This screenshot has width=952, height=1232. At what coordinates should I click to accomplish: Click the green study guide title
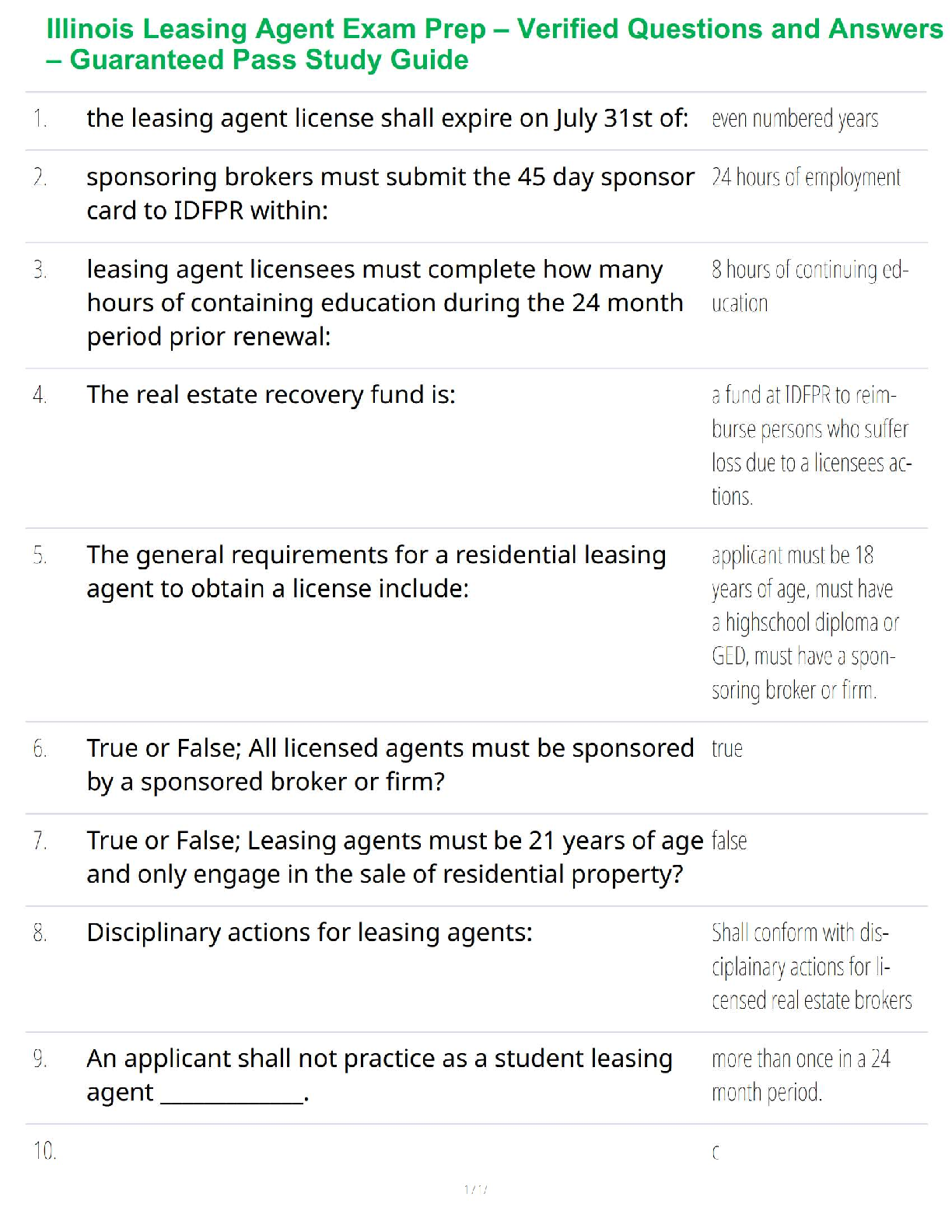point(494,44)
